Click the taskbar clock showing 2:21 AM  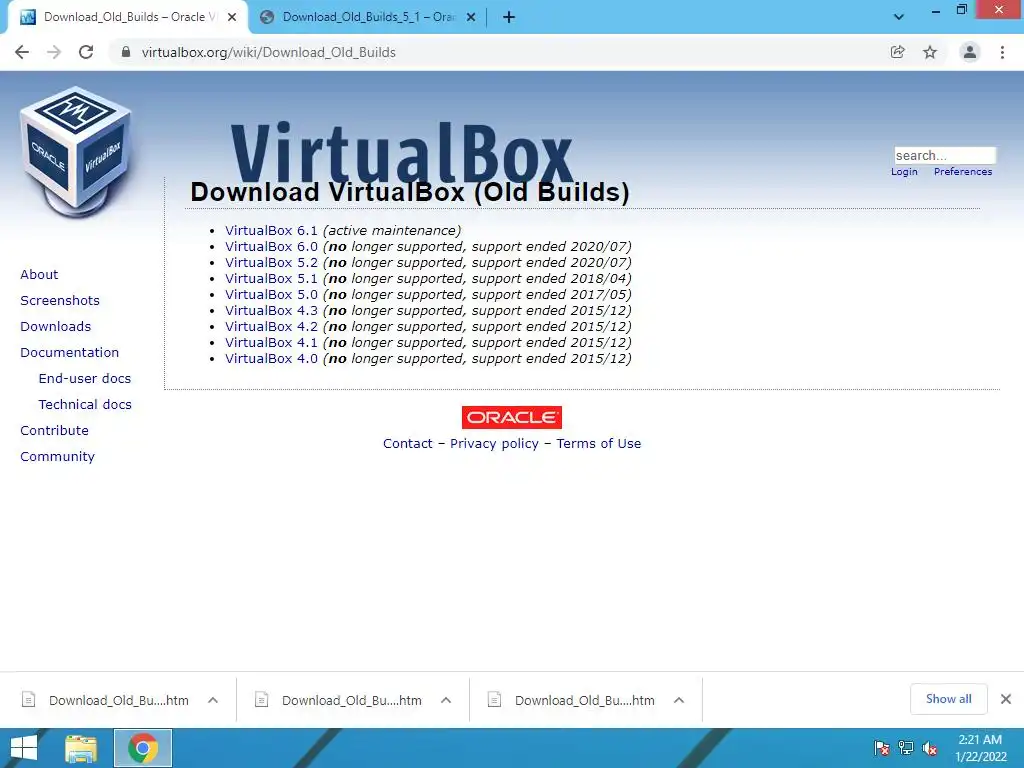[980, 748]
